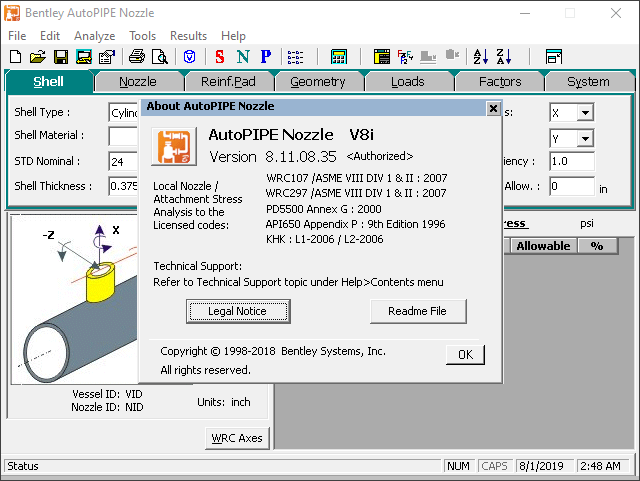
Task: Switch to the Nozzle tab
Action: pos(138,82)
